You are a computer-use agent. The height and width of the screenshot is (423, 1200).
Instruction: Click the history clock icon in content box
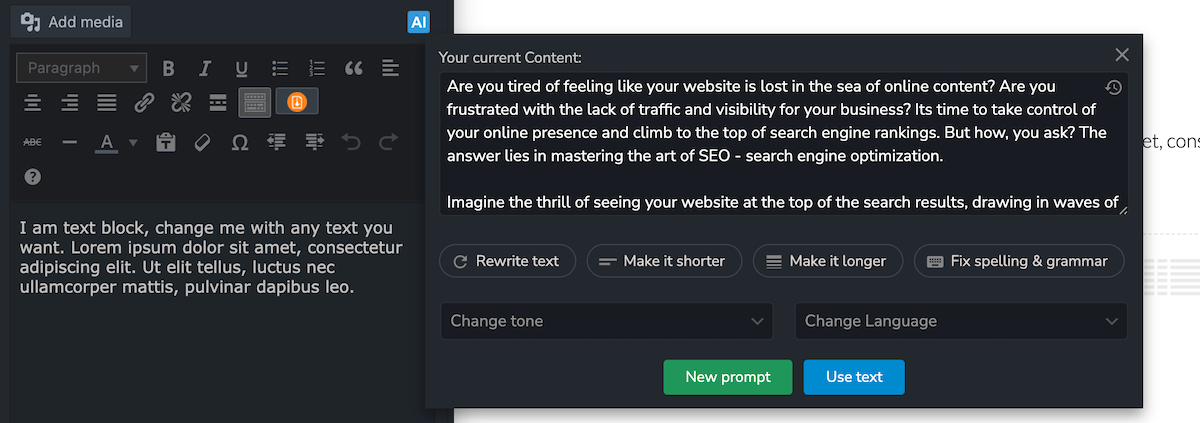(x=1114, y=88)
